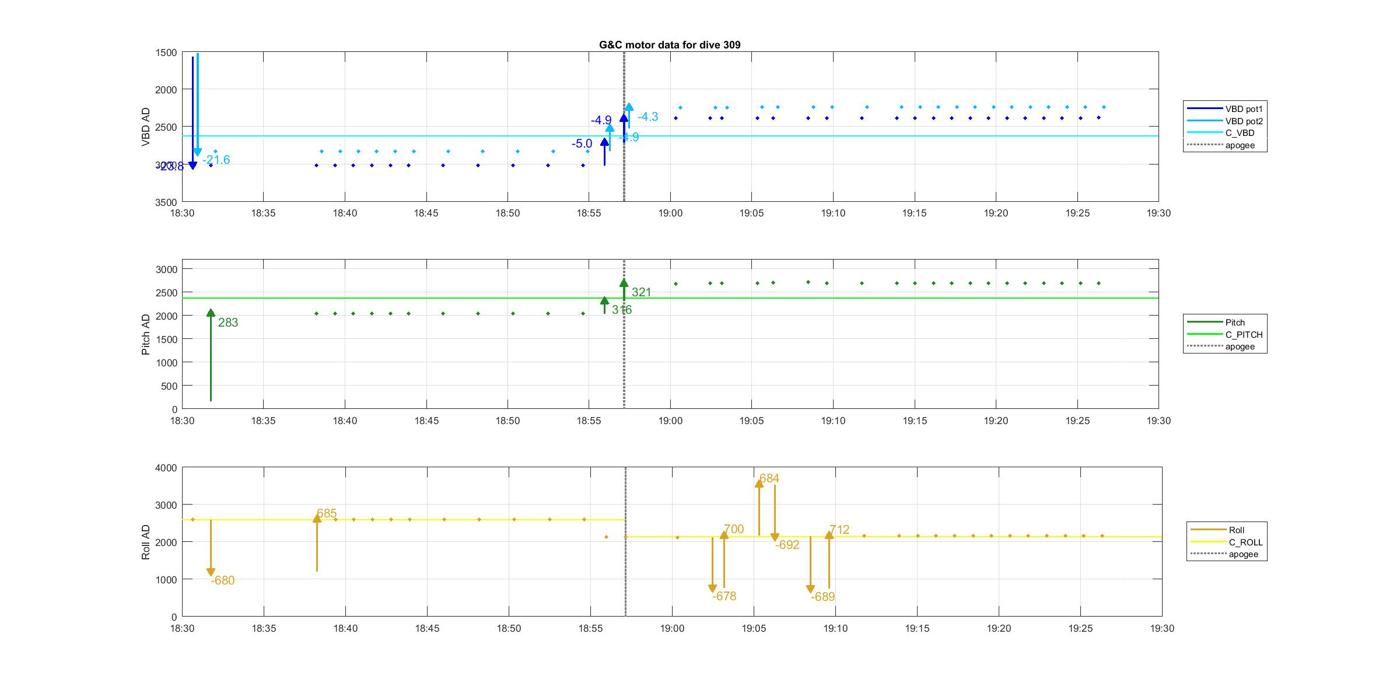Click the '712' roll value label
This screenshot has height=693, width=1400.
(839, 530)
